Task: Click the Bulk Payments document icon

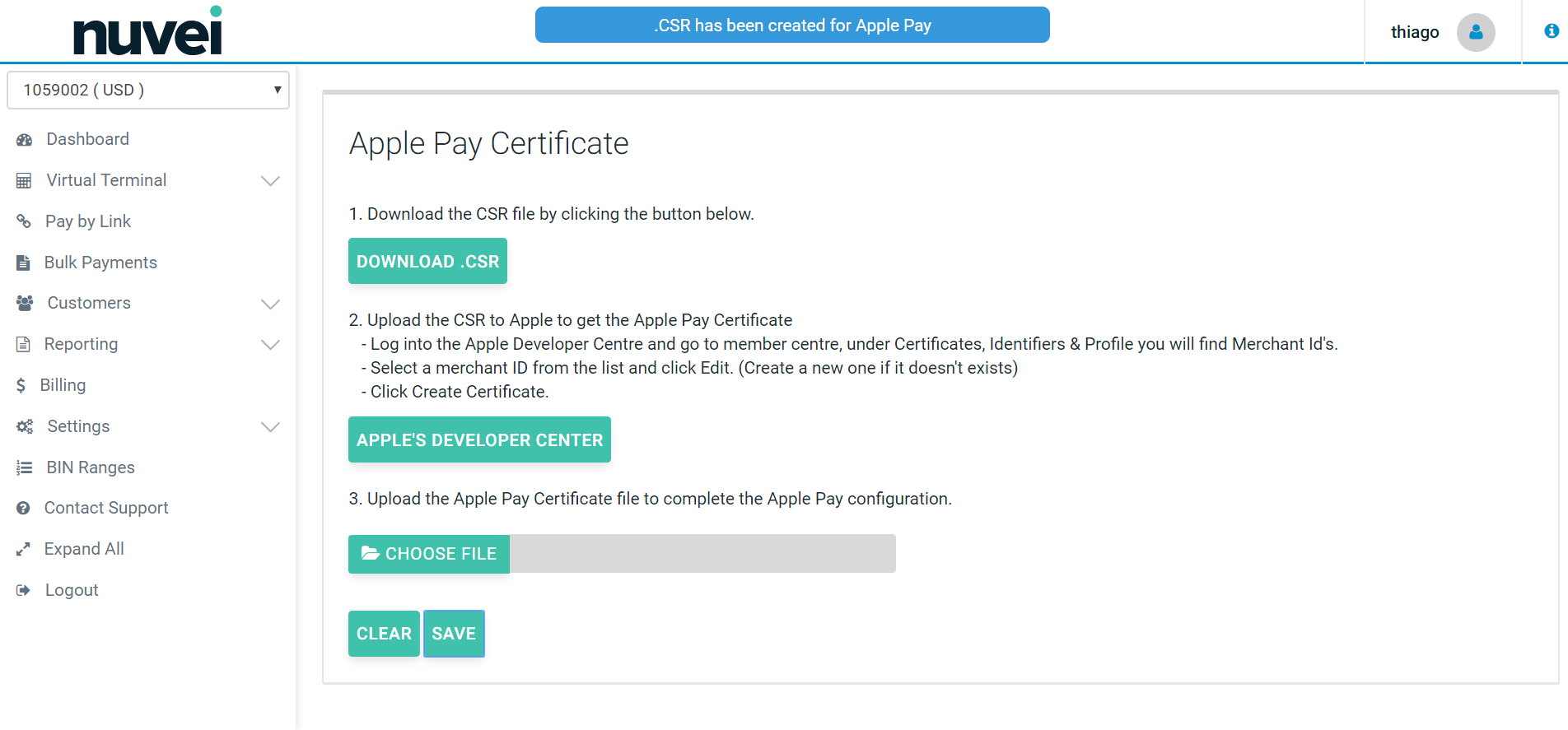Action: click(x=23, y=263)
